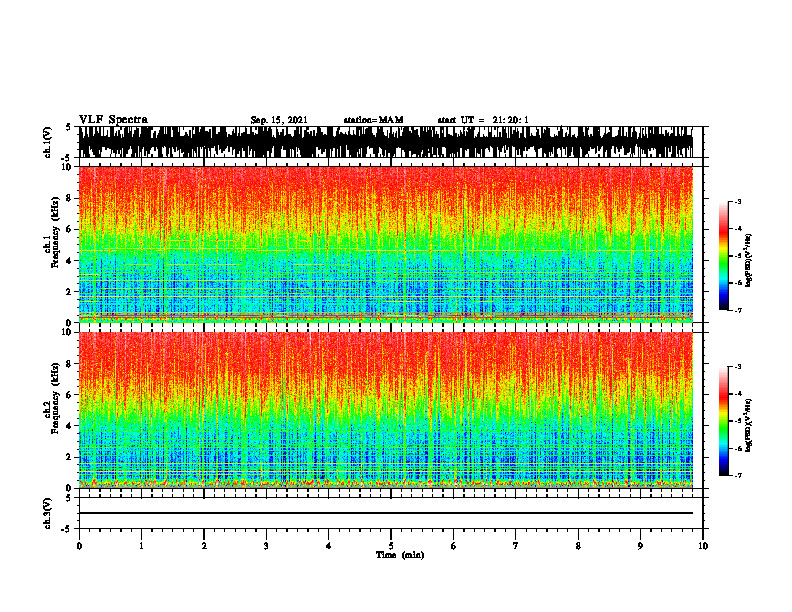Select the ch.2 color bar 'log(PSD)' label
This screenshot has width=792, height=612.
coord(749,425)
